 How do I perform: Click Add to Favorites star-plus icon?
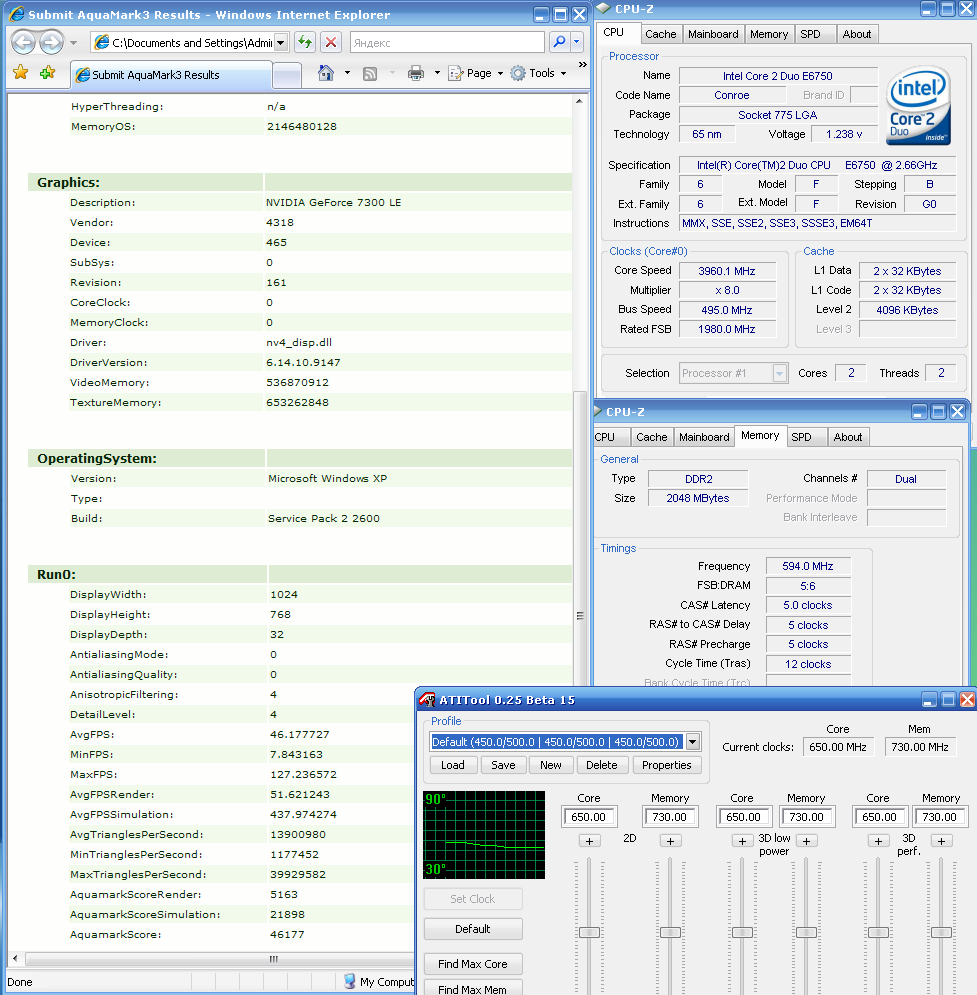[x=48, y=73]
